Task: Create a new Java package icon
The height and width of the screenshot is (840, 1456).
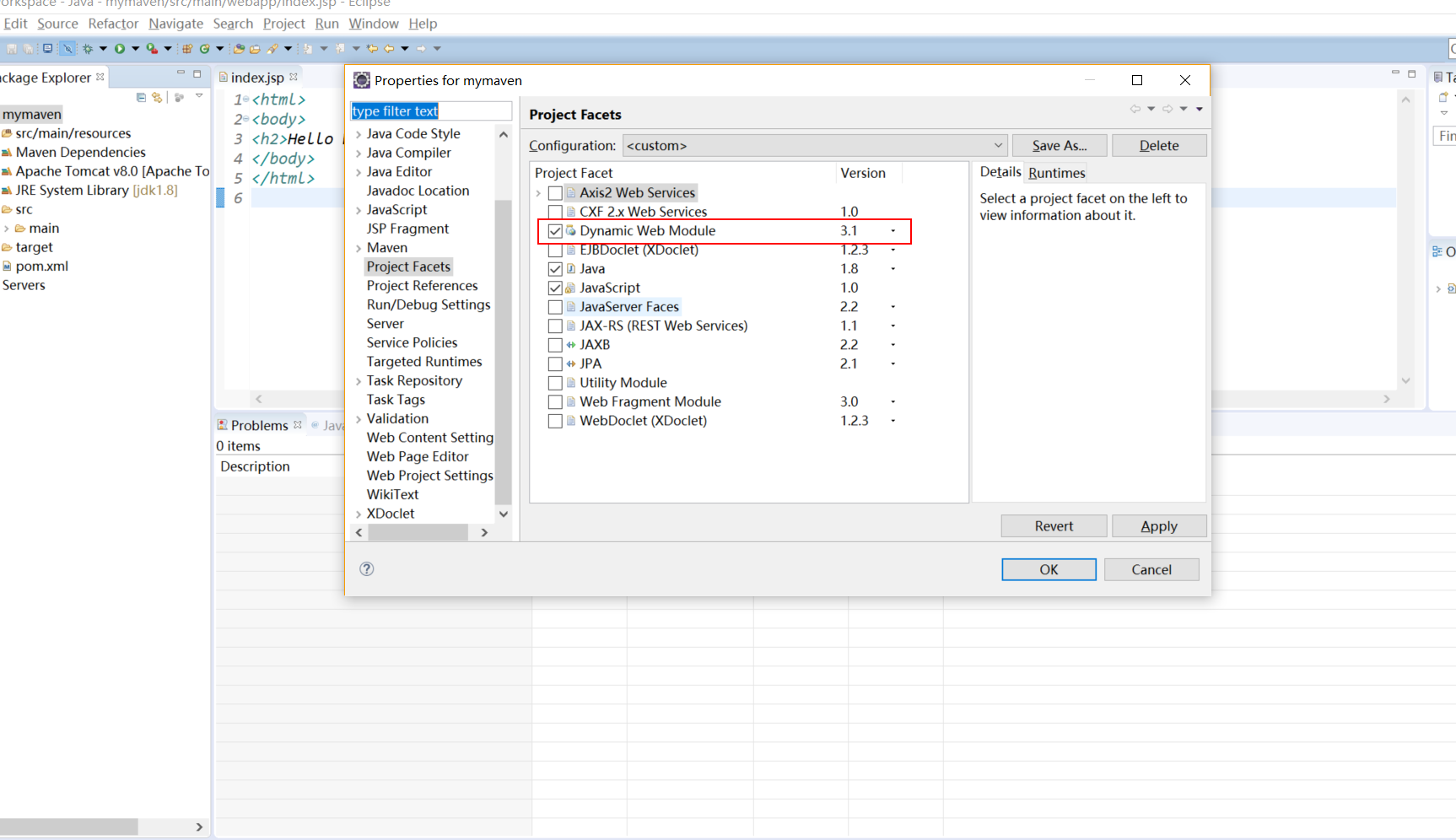Action: (187, 48)
